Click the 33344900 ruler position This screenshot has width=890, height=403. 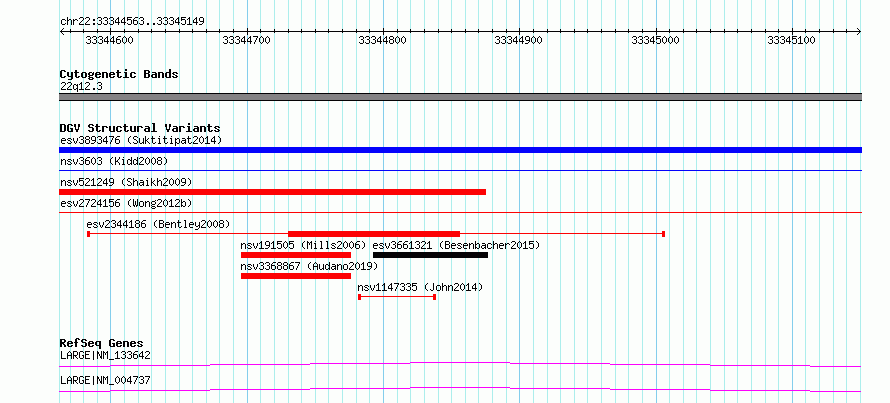tap(519, 40)
